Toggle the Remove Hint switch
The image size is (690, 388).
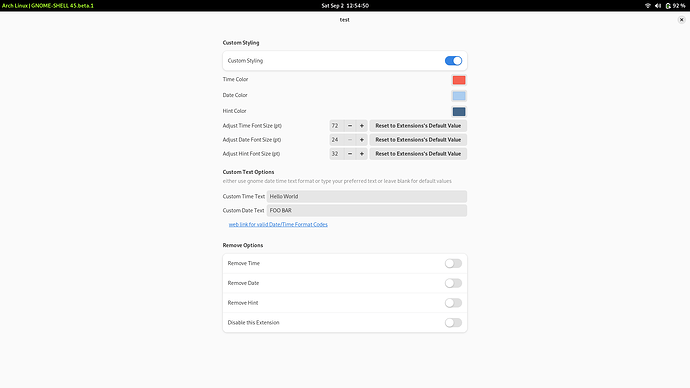(453, 303)
